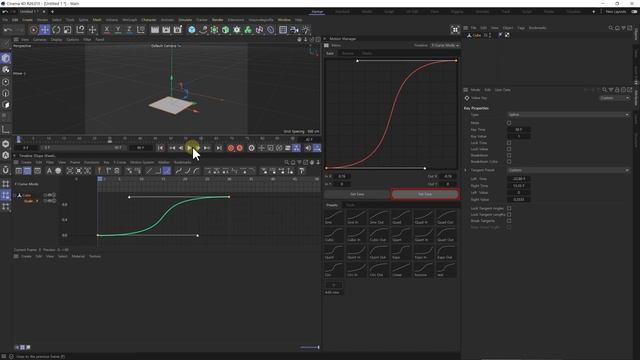This screenshot has height=360, width=640.
Task: Open Edit Render Settings icon
Action: click(x=178, y=29)
